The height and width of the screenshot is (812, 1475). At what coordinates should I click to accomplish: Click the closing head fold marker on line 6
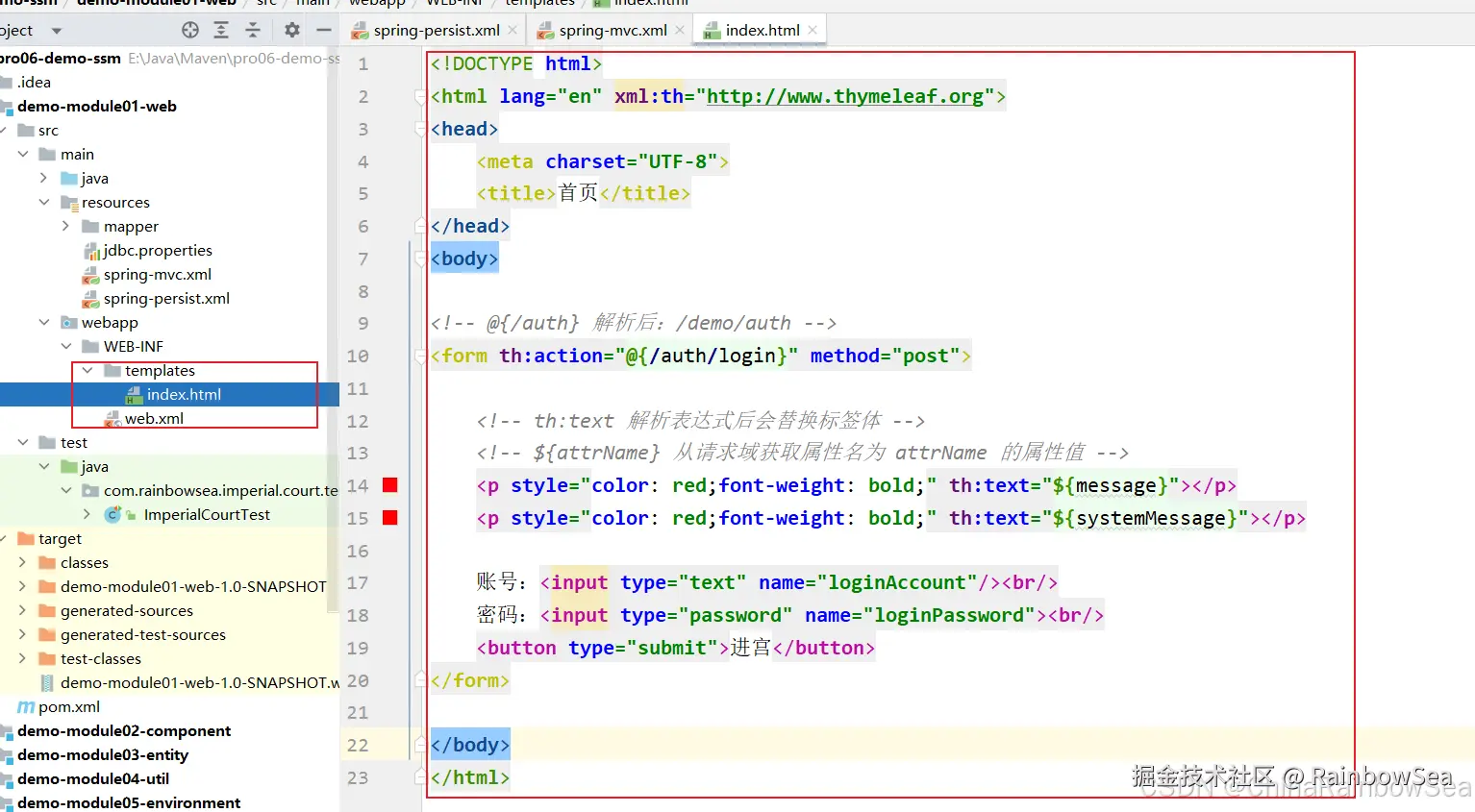pyautogui.click(x=420, y=226)
